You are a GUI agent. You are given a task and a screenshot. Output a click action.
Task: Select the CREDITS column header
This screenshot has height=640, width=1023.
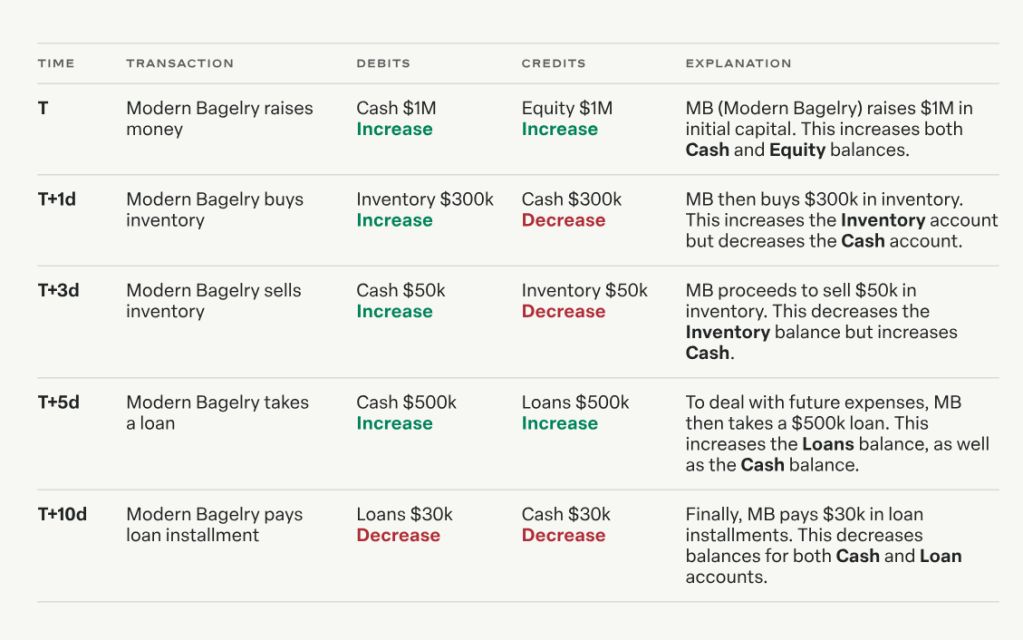tap(553, 63)
